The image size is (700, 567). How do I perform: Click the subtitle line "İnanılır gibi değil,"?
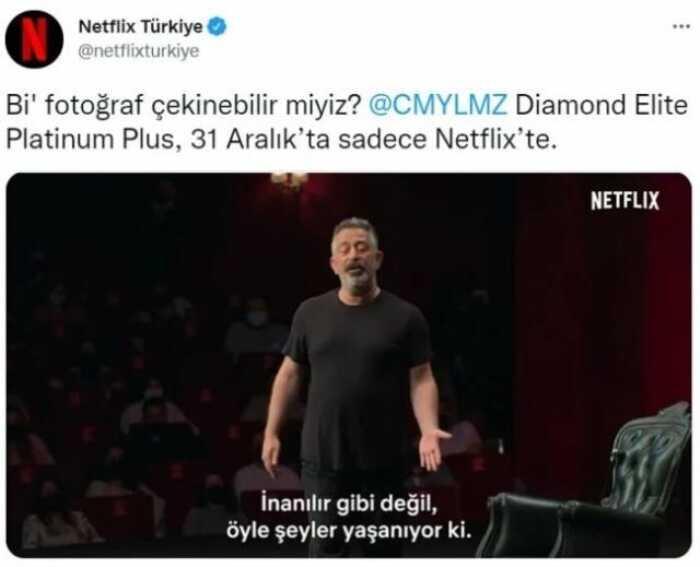(x=349, y=504)
